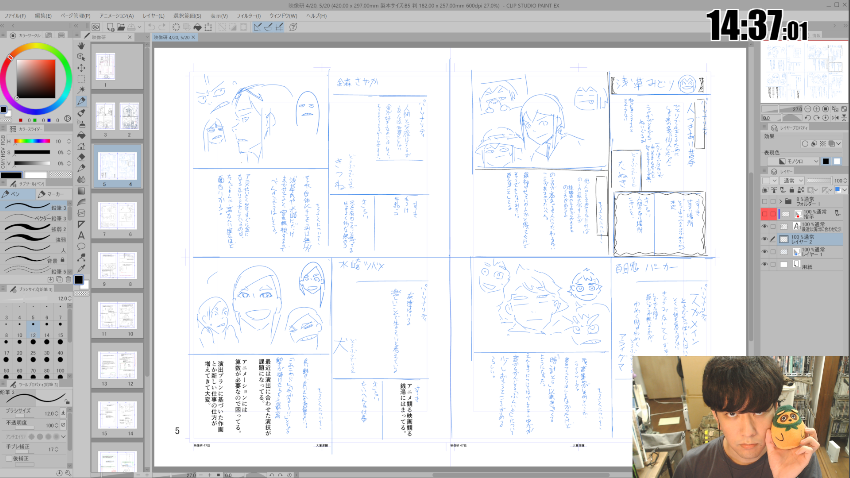Select the Eyedropper tool

tap(81, 269)
